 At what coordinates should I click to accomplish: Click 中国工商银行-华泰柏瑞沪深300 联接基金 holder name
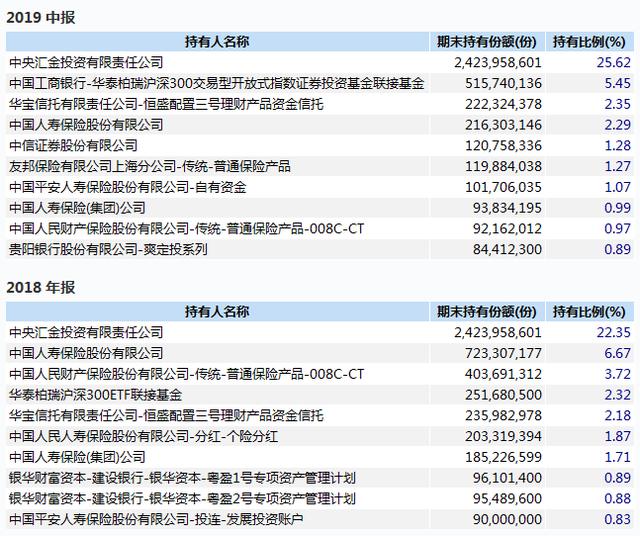[217, 83]
